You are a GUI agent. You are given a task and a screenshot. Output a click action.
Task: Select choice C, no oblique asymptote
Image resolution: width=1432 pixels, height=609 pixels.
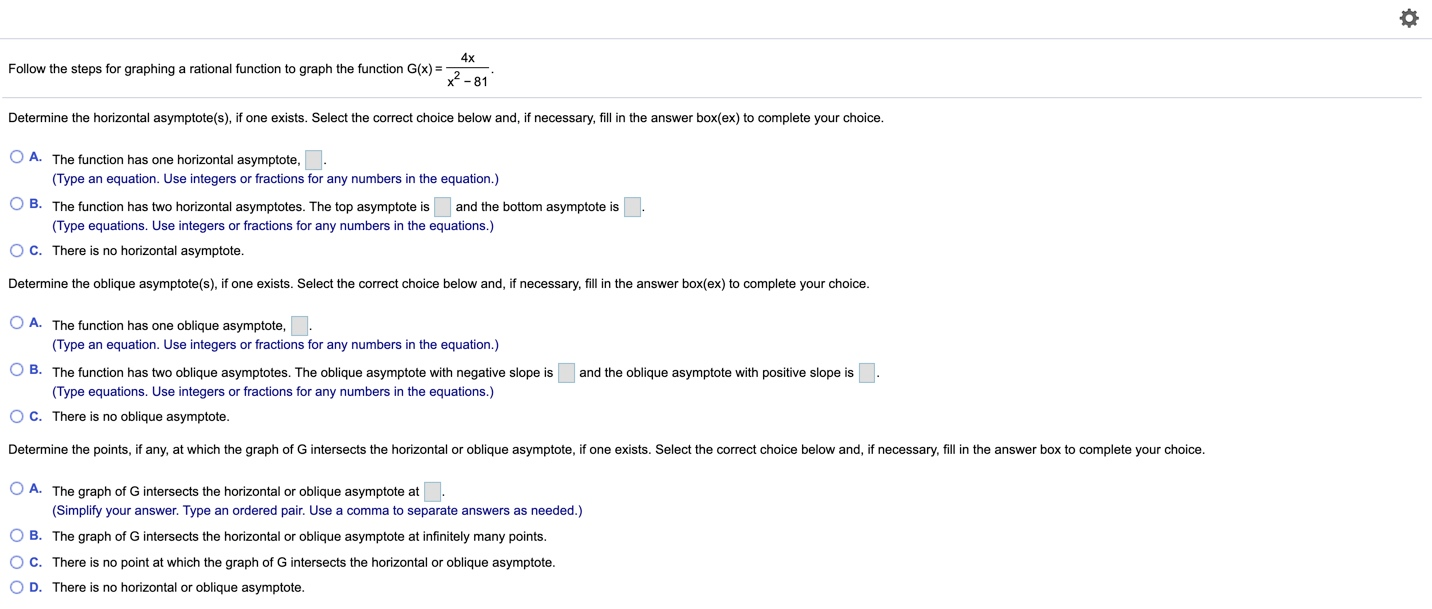click(x=16, y=415)
